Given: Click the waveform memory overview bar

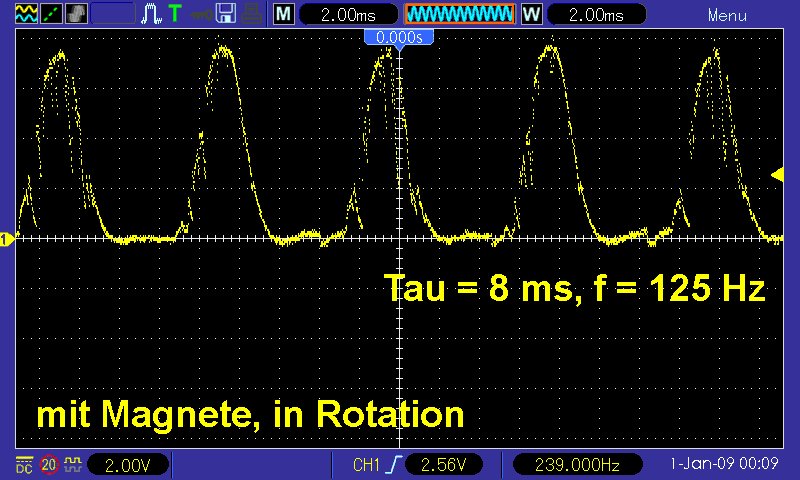Looking at the screenshot, I should click(459, 15).
